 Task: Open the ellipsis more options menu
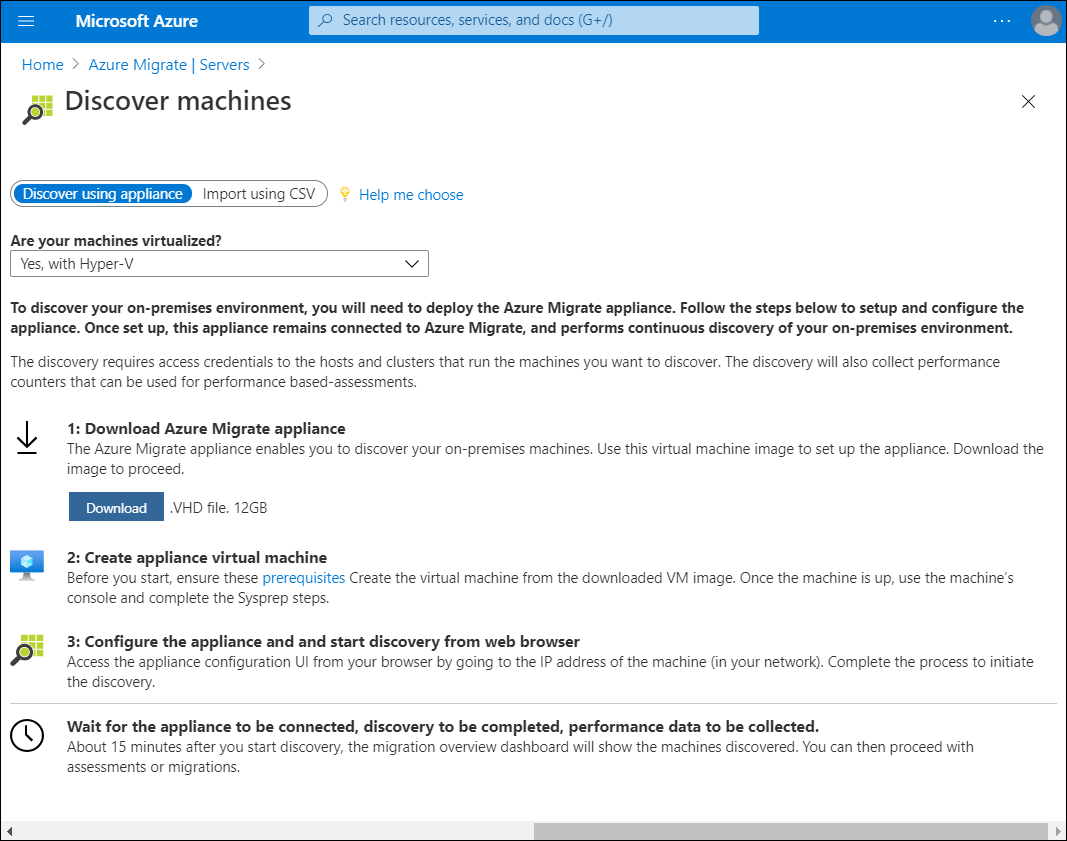point(1002,21)
